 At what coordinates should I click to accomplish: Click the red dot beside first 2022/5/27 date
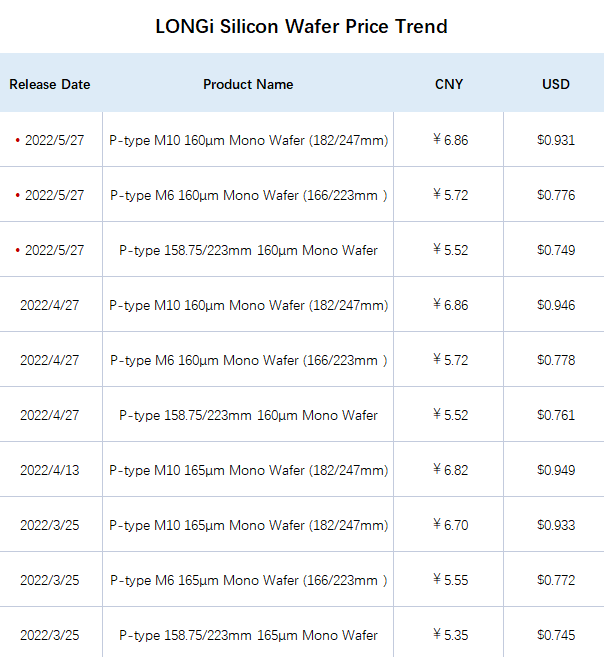point(18,140)
